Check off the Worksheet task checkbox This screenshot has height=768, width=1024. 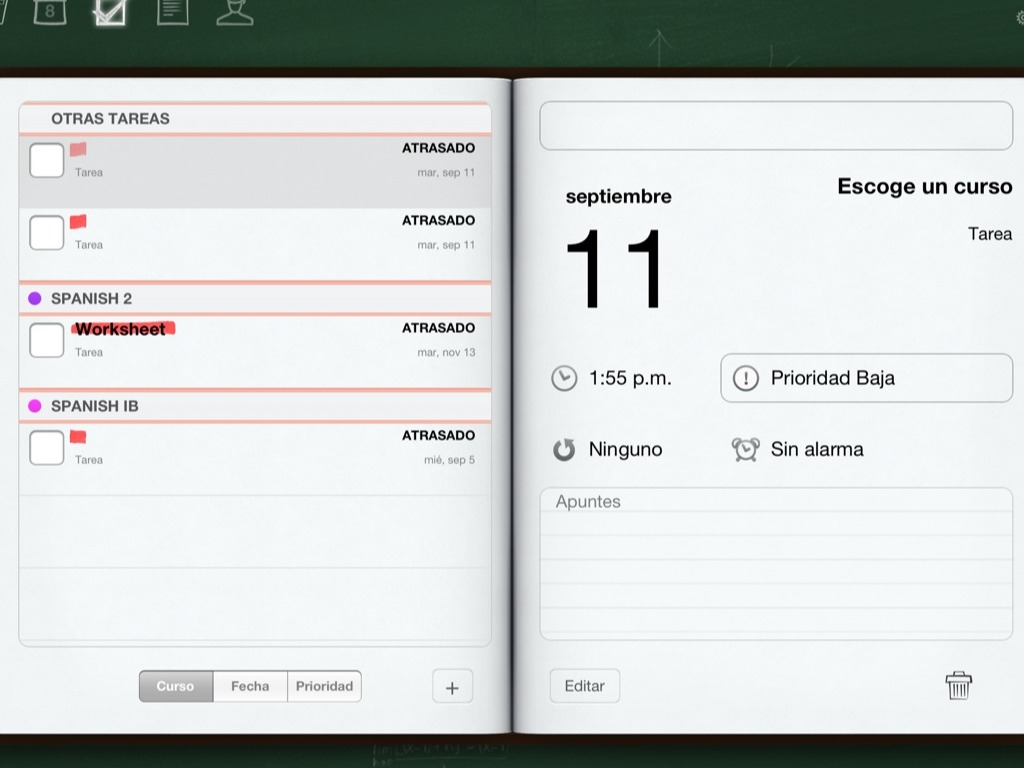[47, 340]
